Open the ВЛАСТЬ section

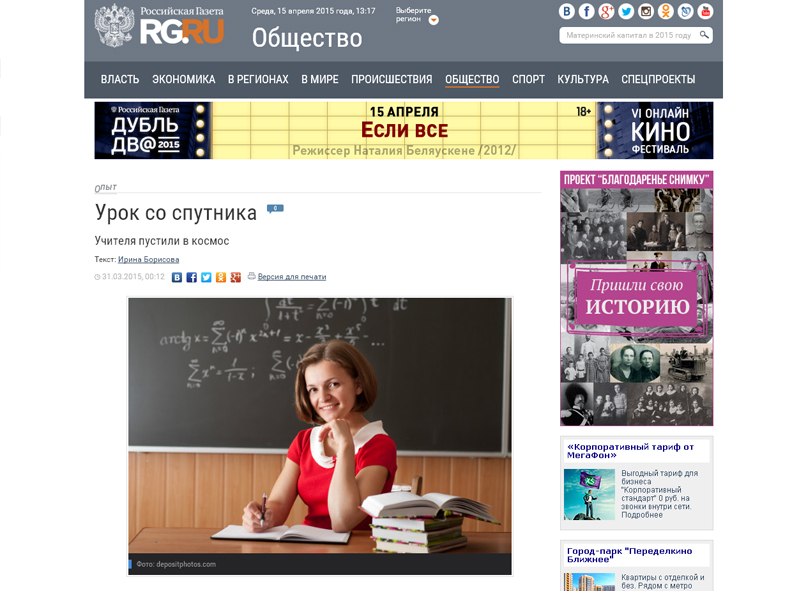tap(120, 80)
